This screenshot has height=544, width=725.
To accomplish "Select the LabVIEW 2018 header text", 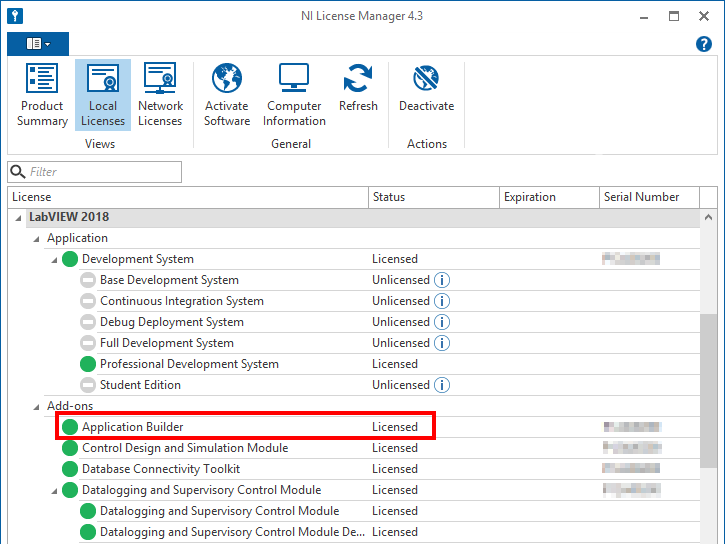I will coord(69,217).
